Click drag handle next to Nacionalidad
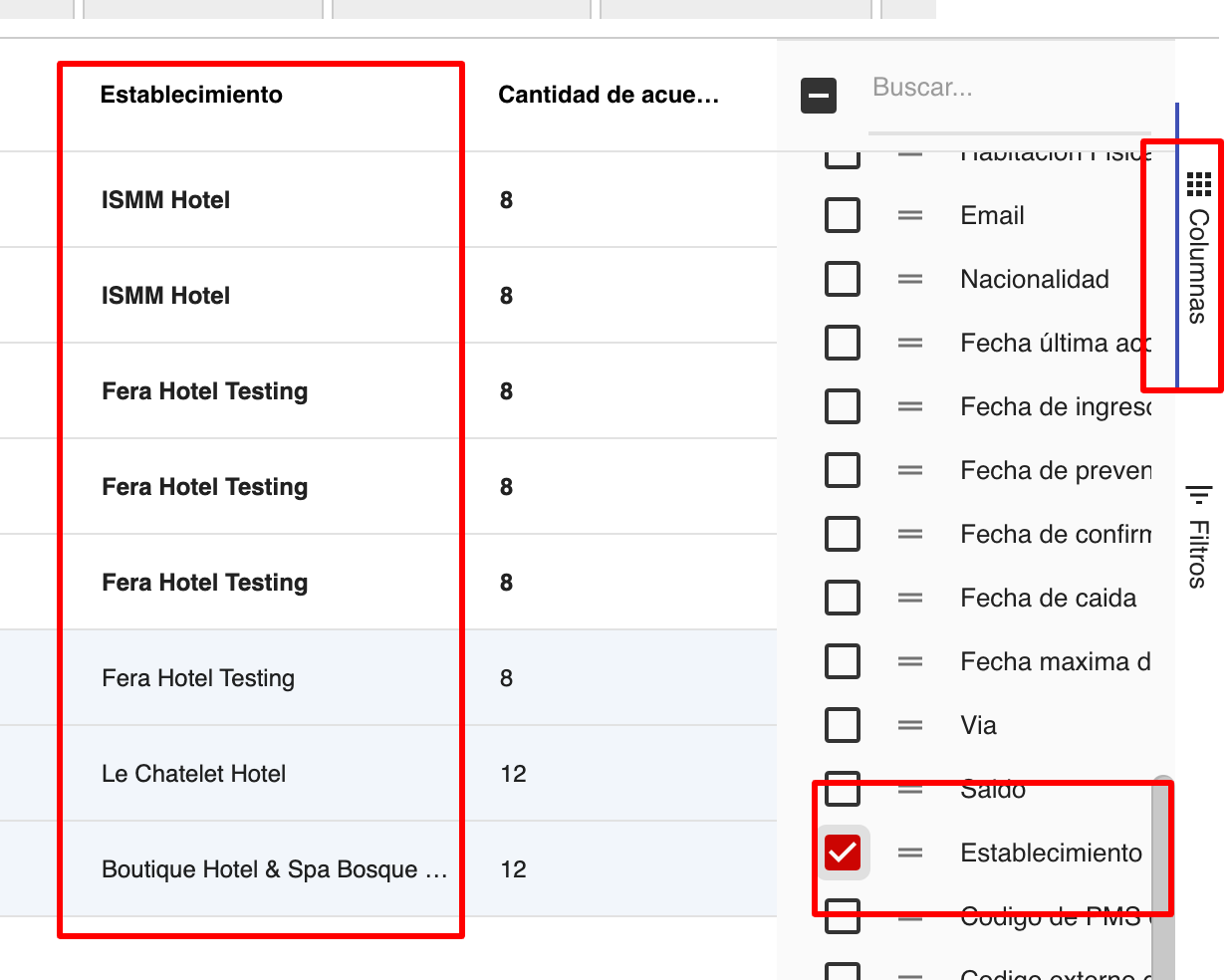Image resolution: width=1231 pixels, height=980 pixels. pos(910,279)
